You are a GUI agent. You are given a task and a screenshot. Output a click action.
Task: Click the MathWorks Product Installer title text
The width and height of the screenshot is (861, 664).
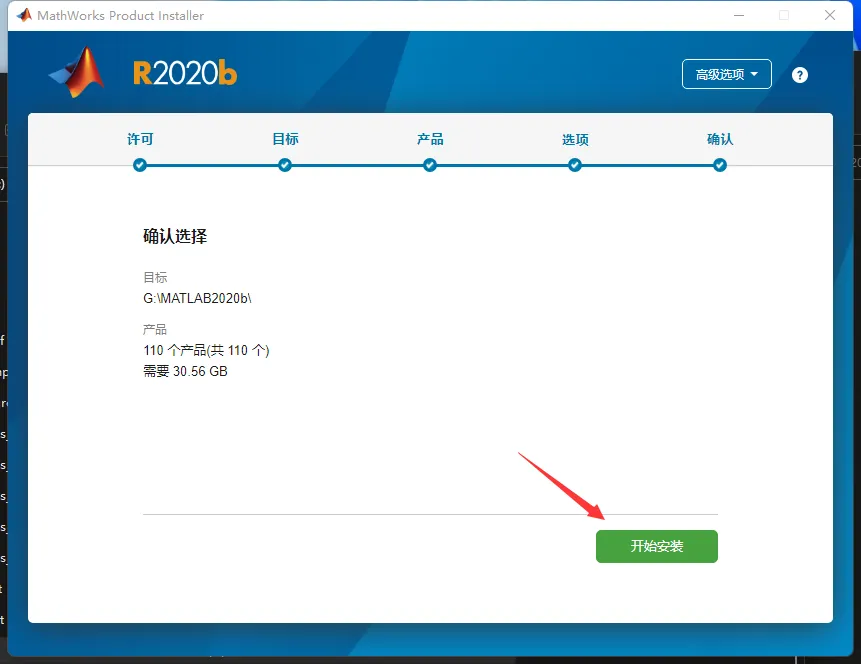[120, 15]
